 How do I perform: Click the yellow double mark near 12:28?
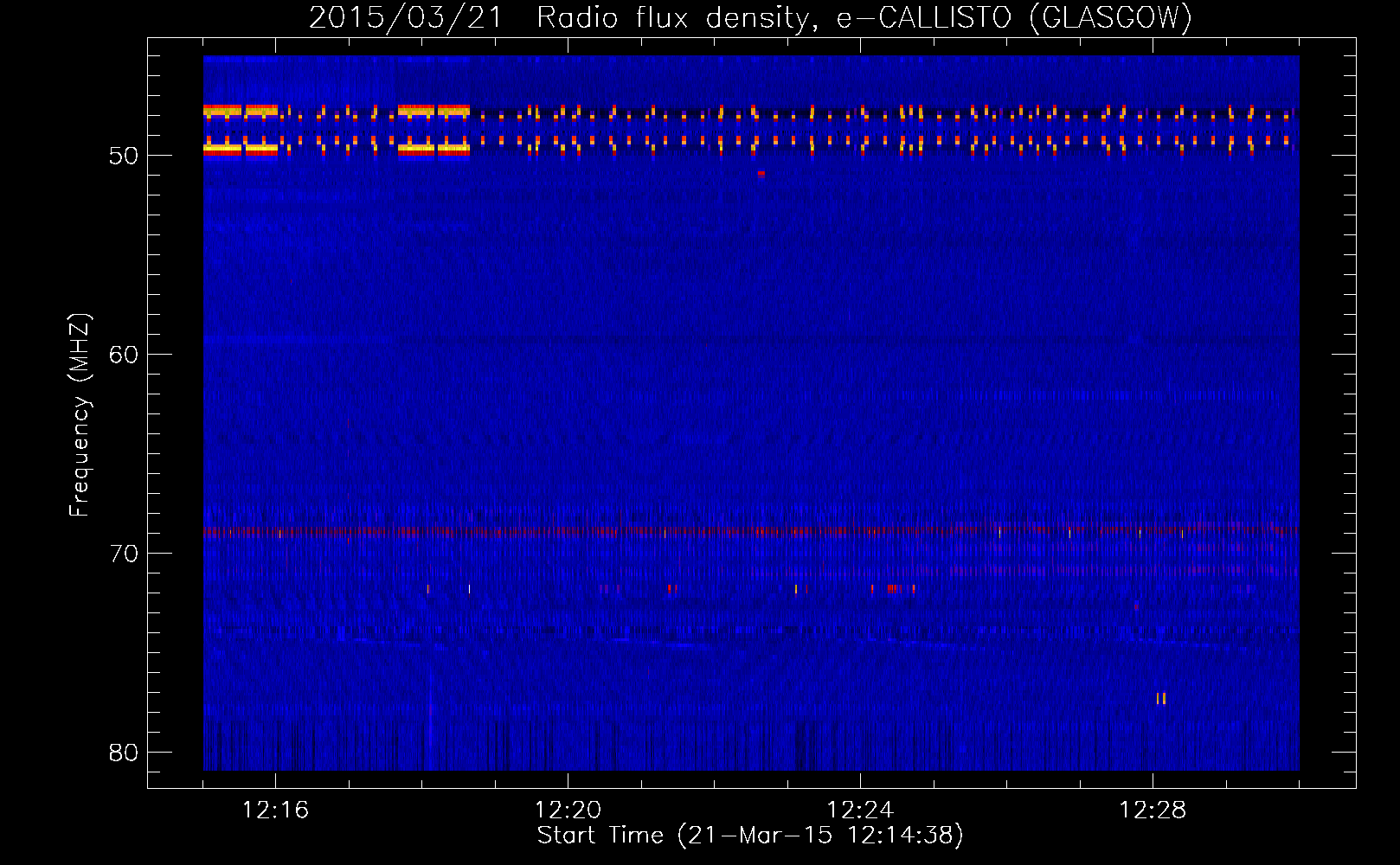(1161, 699)
